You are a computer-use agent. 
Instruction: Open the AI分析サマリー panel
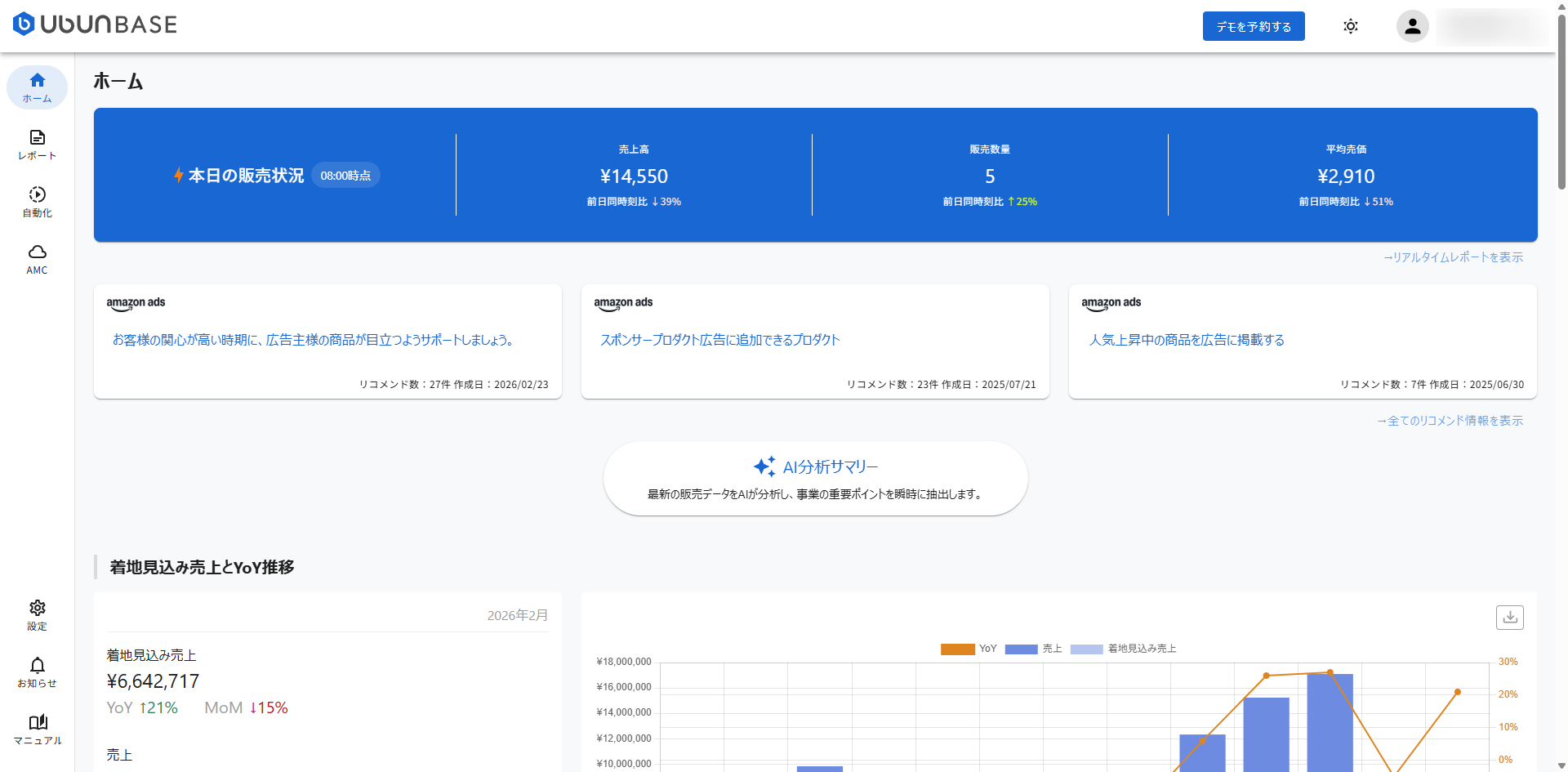click(815, 479)
